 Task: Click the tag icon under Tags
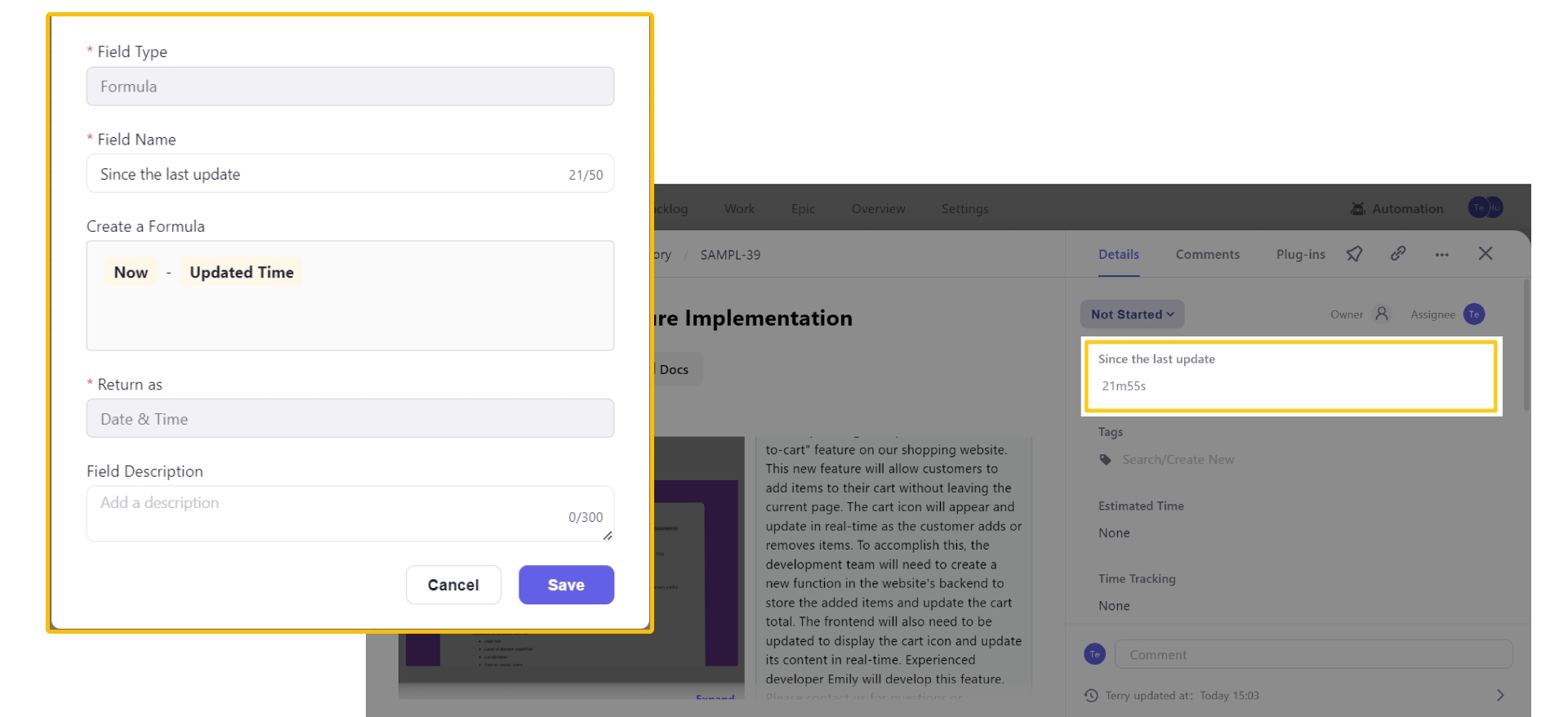[1106, 460]
